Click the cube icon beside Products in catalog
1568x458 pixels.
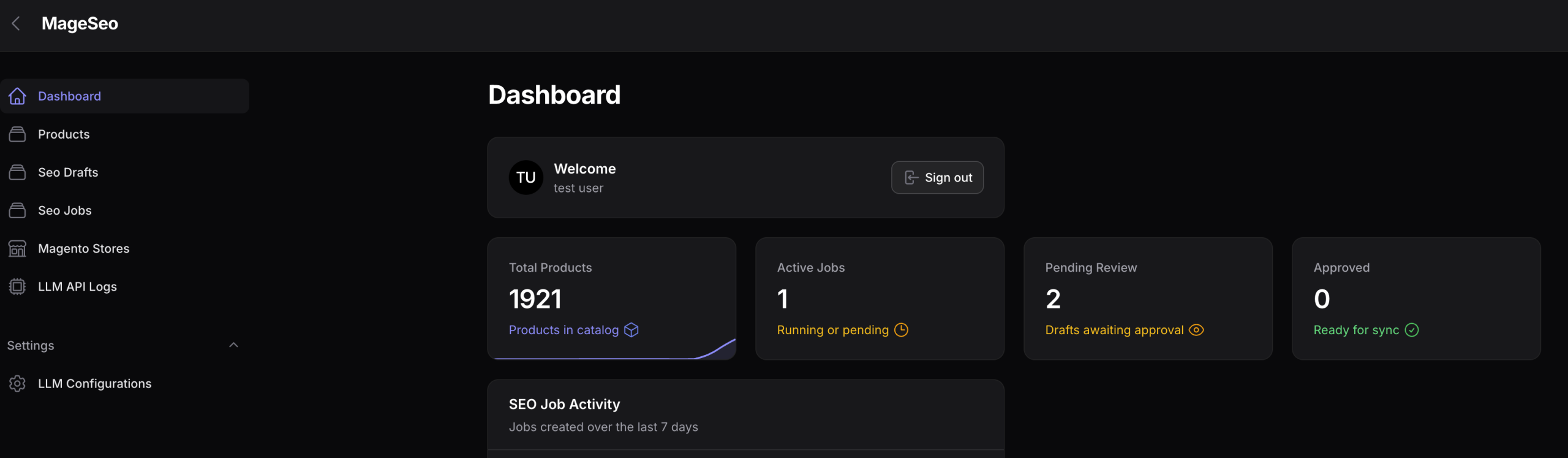click(x=631, y=330)
